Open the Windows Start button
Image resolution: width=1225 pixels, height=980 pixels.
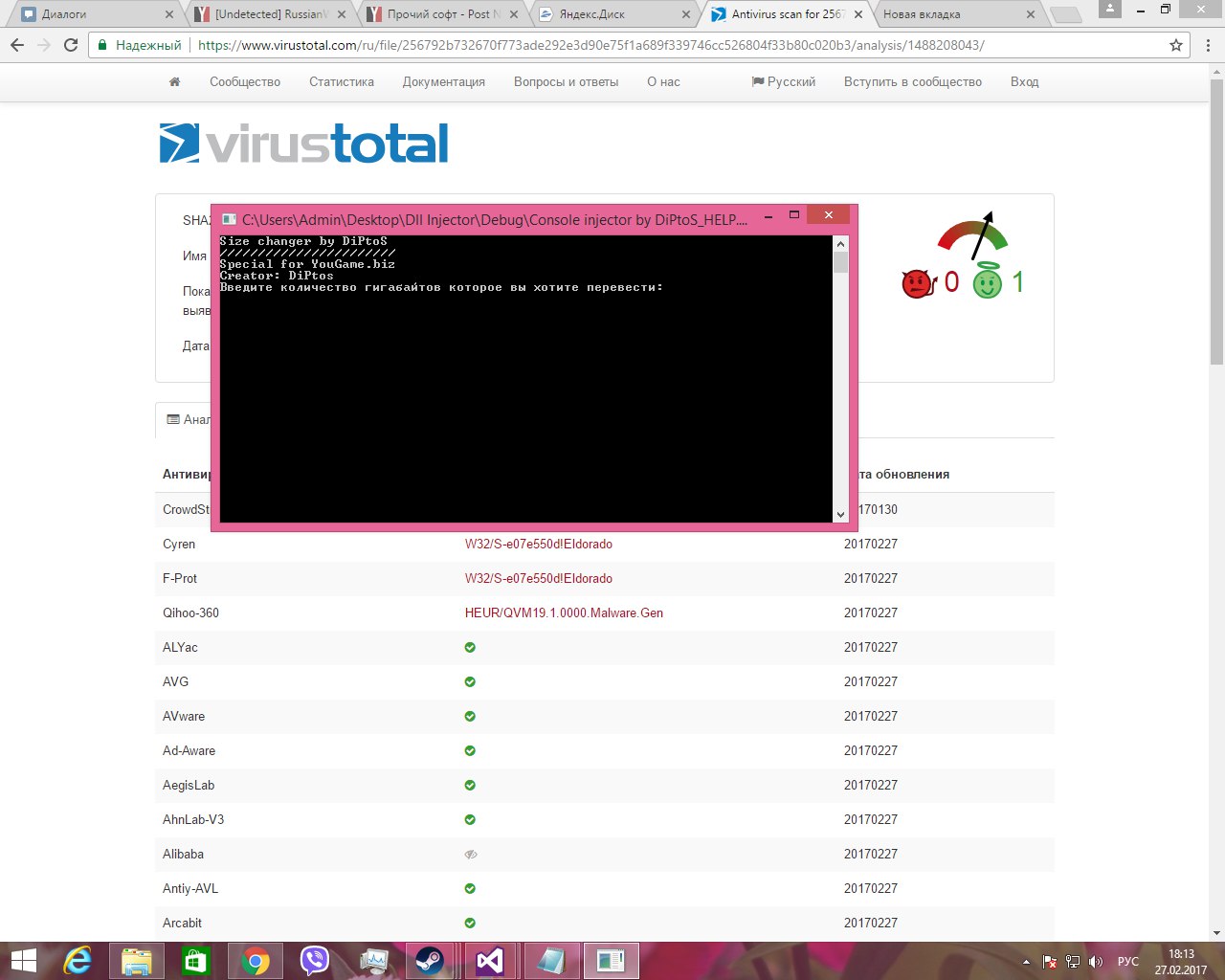pos(23,961)
